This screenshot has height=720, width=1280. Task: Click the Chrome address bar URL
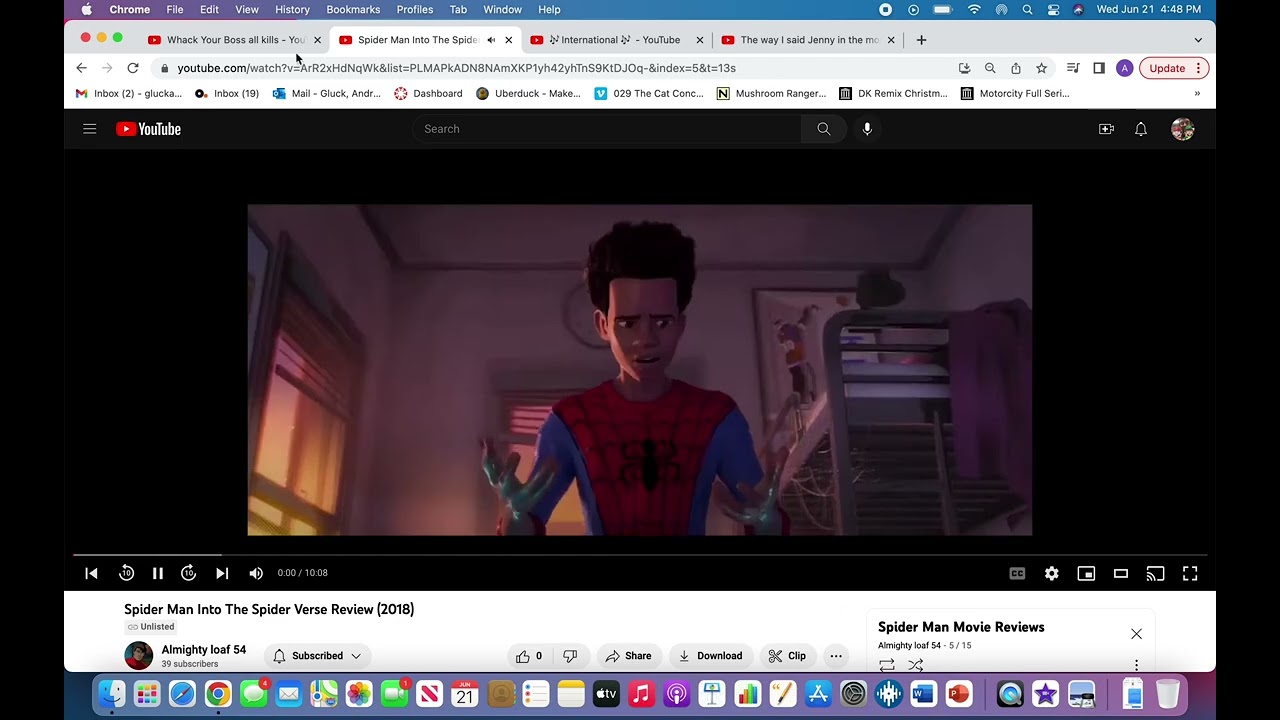click(456, 68)
